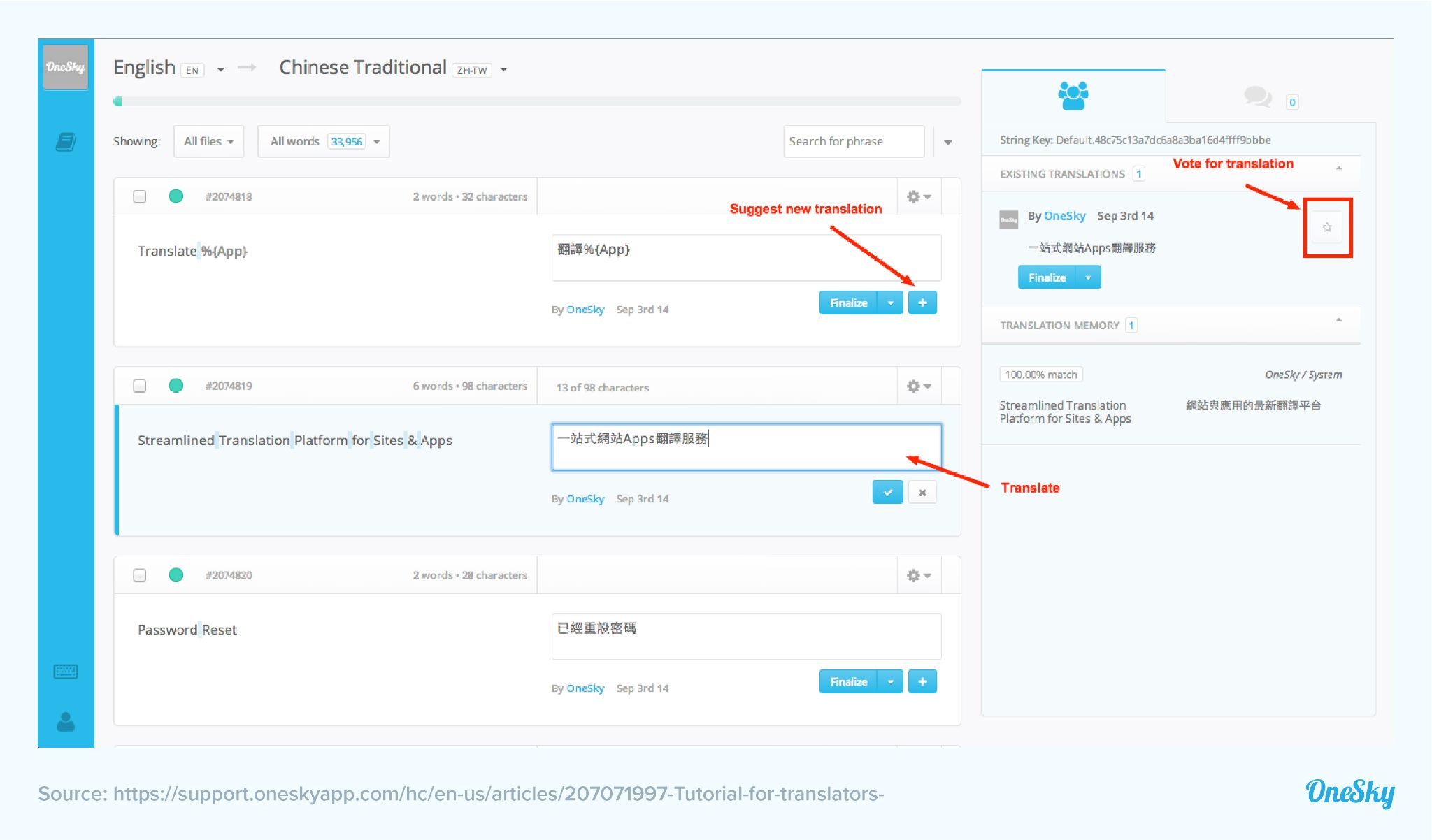
Task: Open the keyboard shortcuts icon in sidebar
Action: pos(66,672)
